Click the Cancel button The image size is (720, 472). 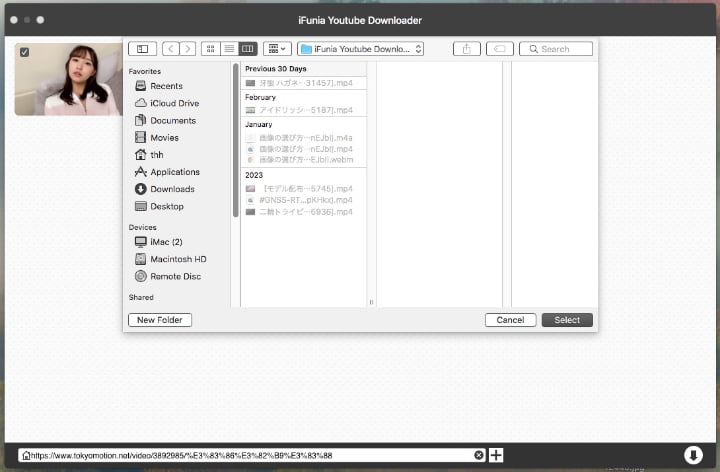pos(510,320)
